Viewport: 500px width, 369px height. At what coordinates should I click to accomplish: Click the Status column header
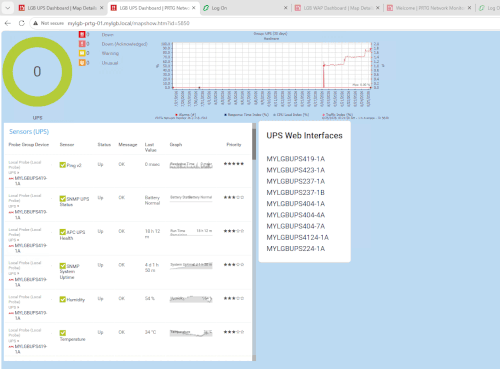[x=104, y=145]
